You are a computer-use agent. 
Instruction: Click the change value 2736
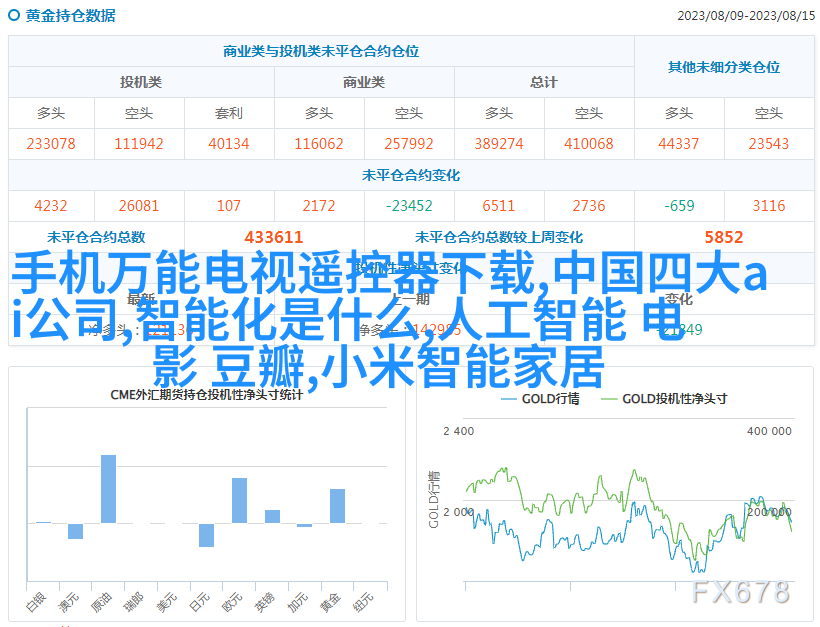tap(589, 206)
